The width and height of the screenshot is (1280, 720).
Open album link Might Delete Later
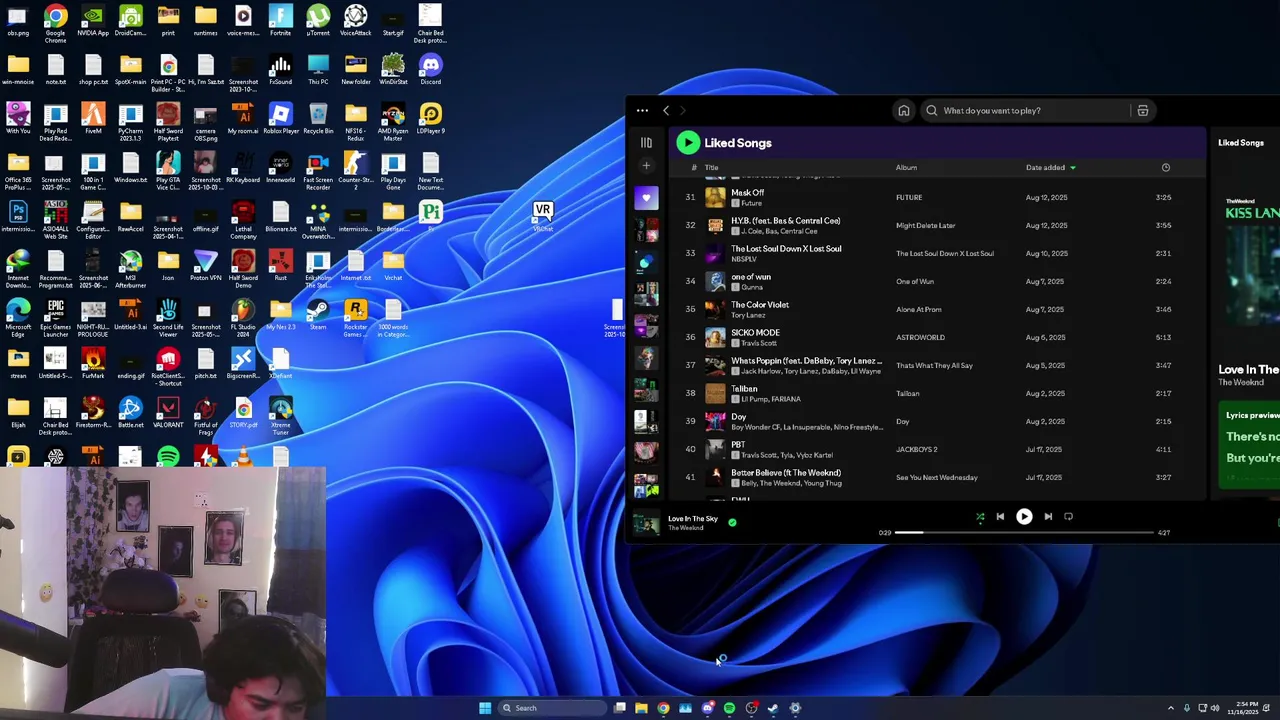tap(925, 226)
